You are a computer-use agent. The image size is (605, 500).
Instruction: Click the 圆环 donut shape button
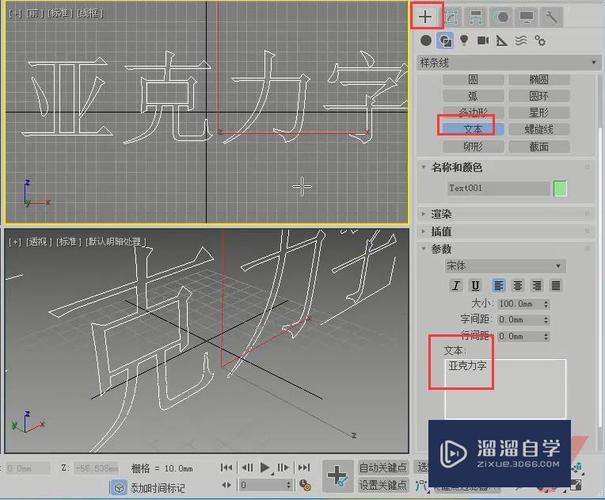(x=539, y=96)
